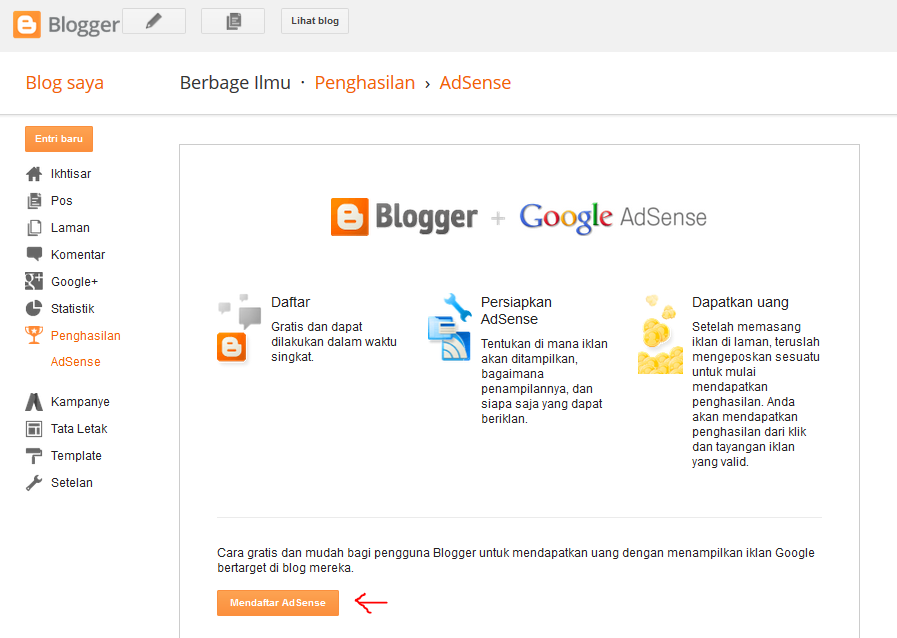Open the Statistik menu item
The image size is (897, 638).
coord(73,308)
